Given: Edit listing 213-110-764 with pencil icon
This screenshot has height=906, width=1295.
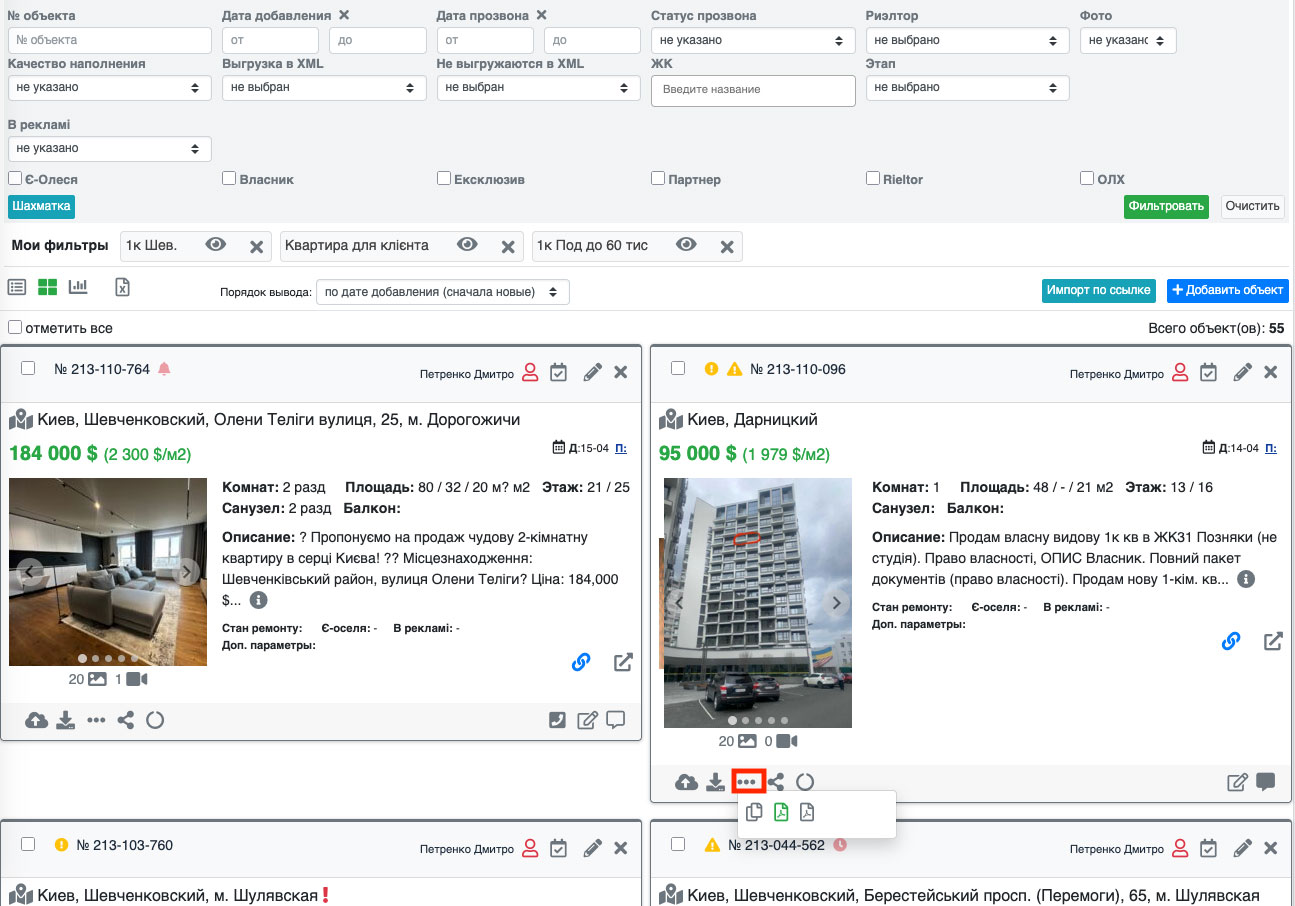Looking at the screenshot, I should pos(592,372).
